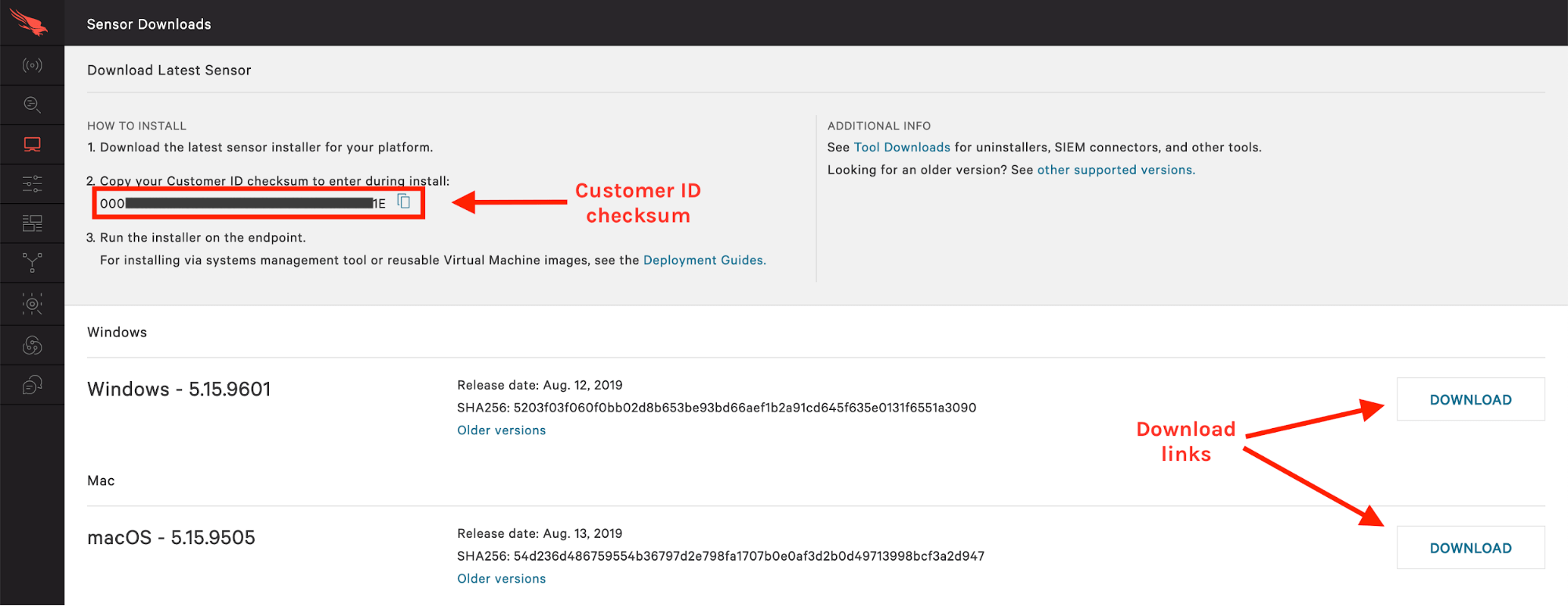This screenshot has height=606, width=1568.
Task: Open the Deployment Guides link
Action: 704,260
